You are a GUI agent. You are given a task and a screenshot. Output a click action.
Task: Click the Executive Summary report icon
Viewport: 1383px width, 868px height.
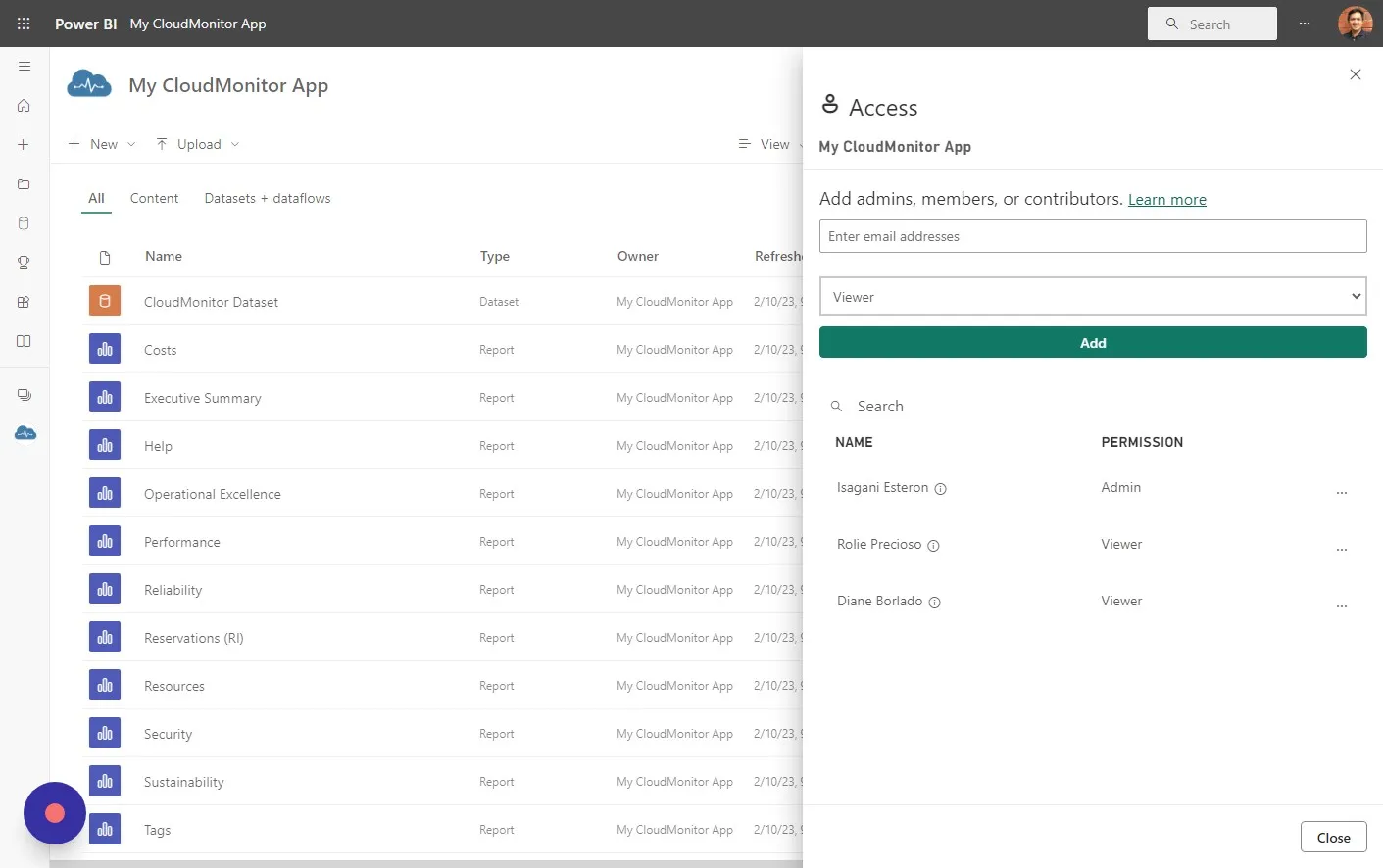pos(105,397)
